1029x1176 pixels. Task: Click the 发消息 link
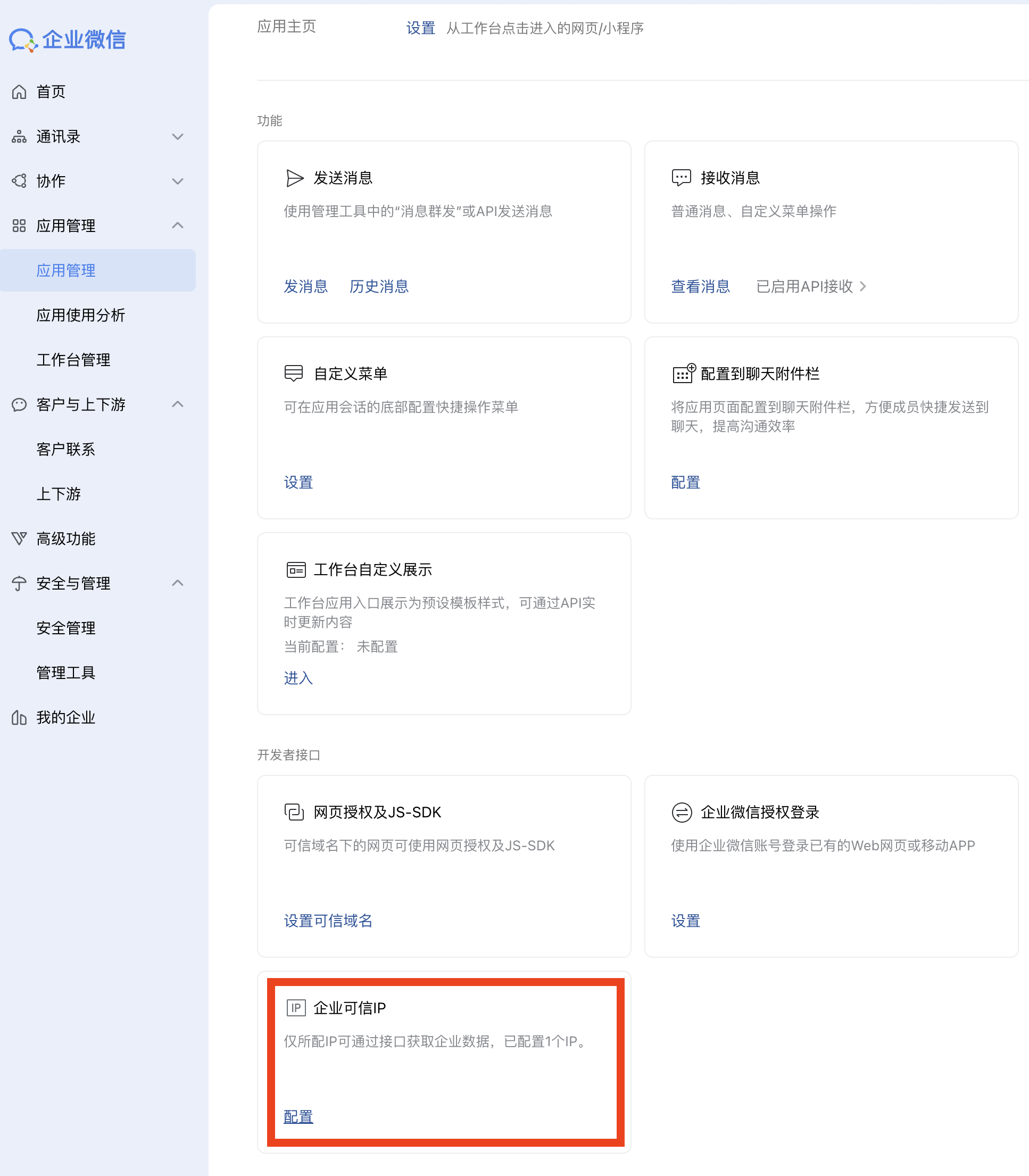click(x=305, y=286)
